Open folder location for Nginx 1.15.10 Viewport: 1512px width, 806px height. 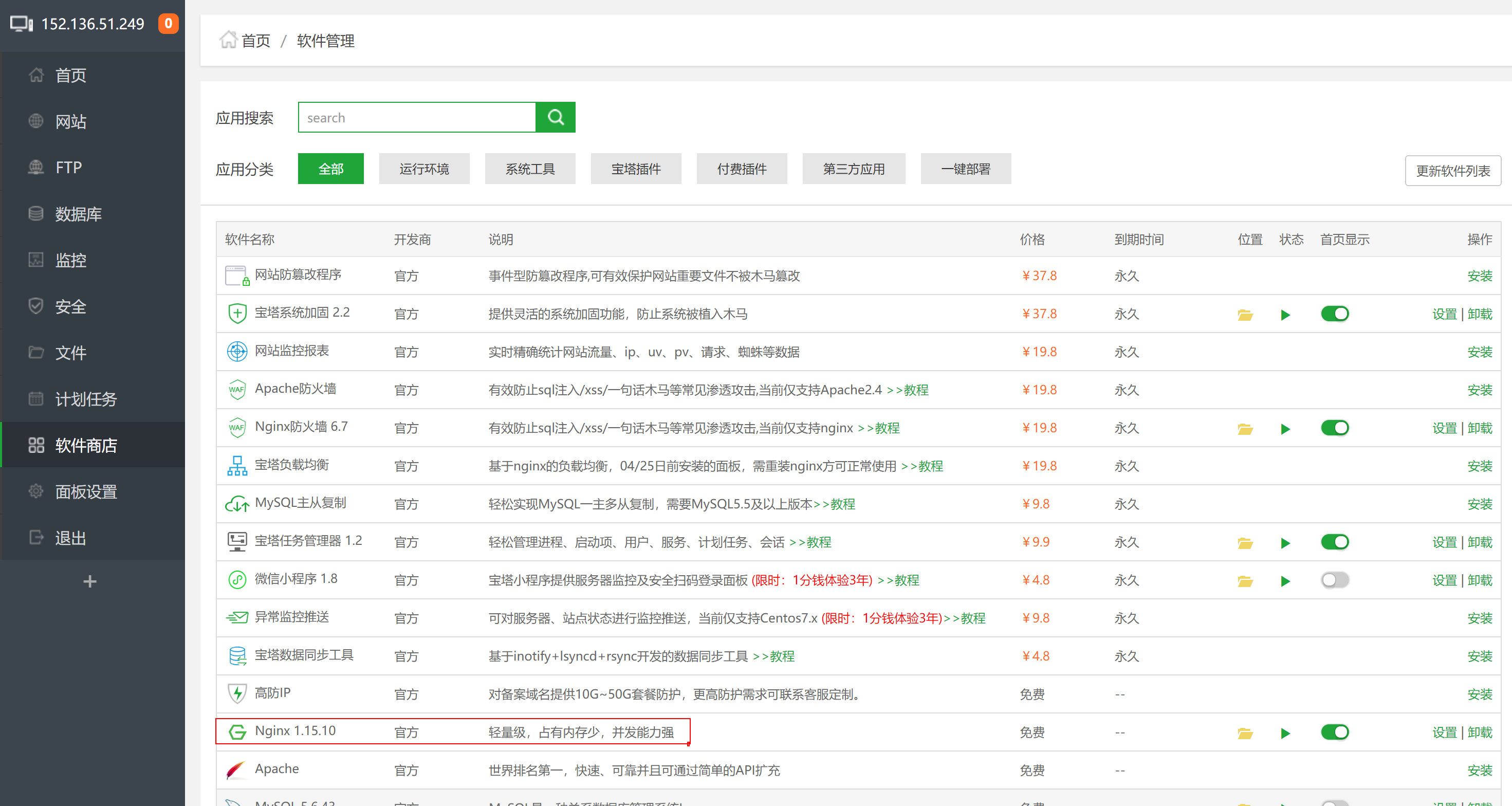[x=1245, y=732]
